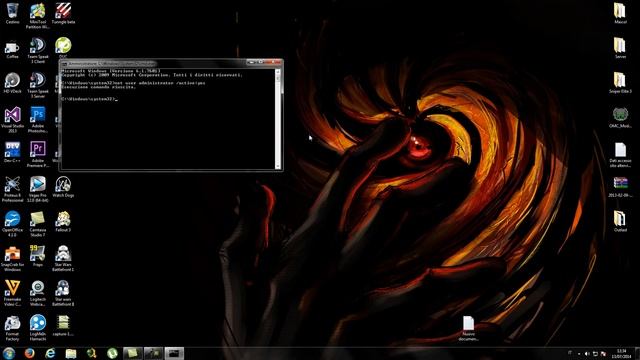Select the Logitech Webcam shortcut
The height and width of the screenshot is (360, 640).
coord(38,293)
